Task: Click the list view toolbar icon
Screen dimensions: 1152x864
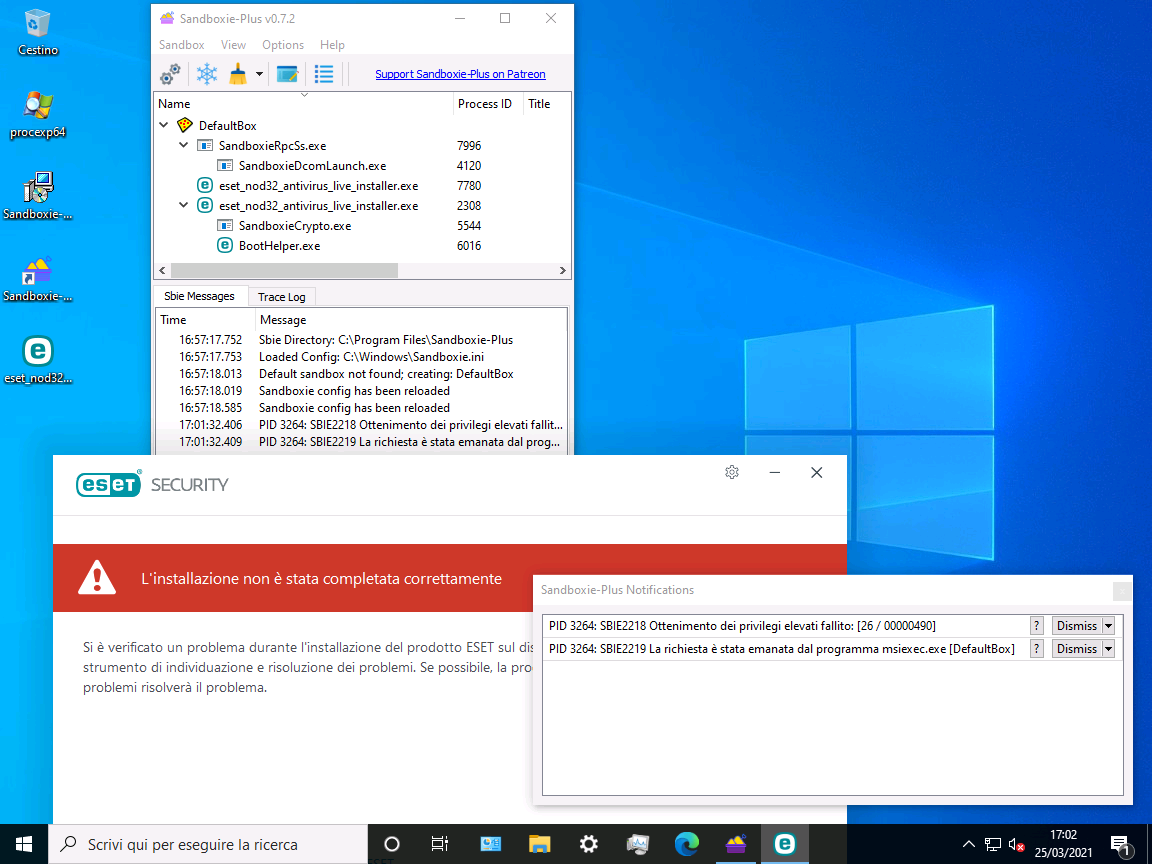Action: tap(324, 73)
